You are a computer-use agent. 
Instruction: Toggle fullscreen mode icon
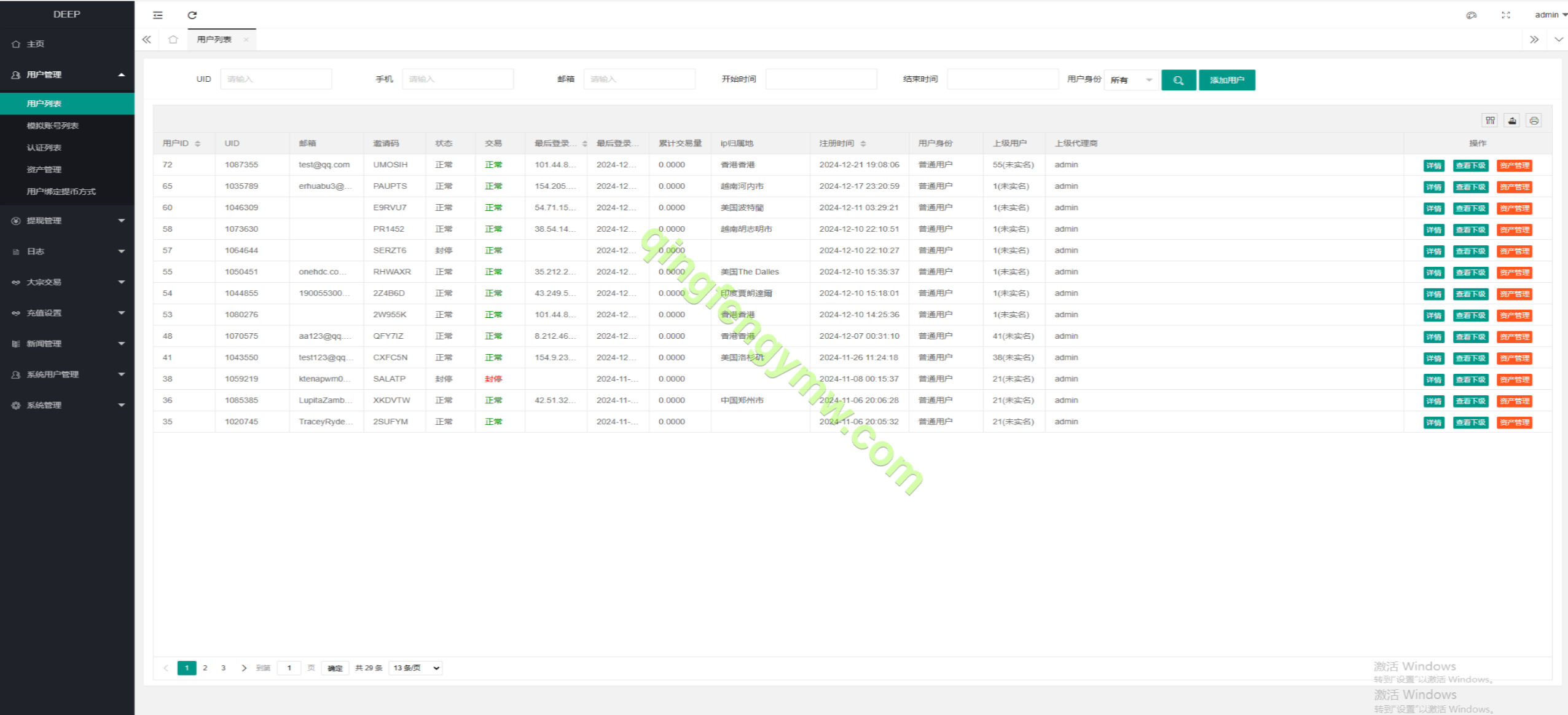pyautogui.click(x=1505, y=15)
